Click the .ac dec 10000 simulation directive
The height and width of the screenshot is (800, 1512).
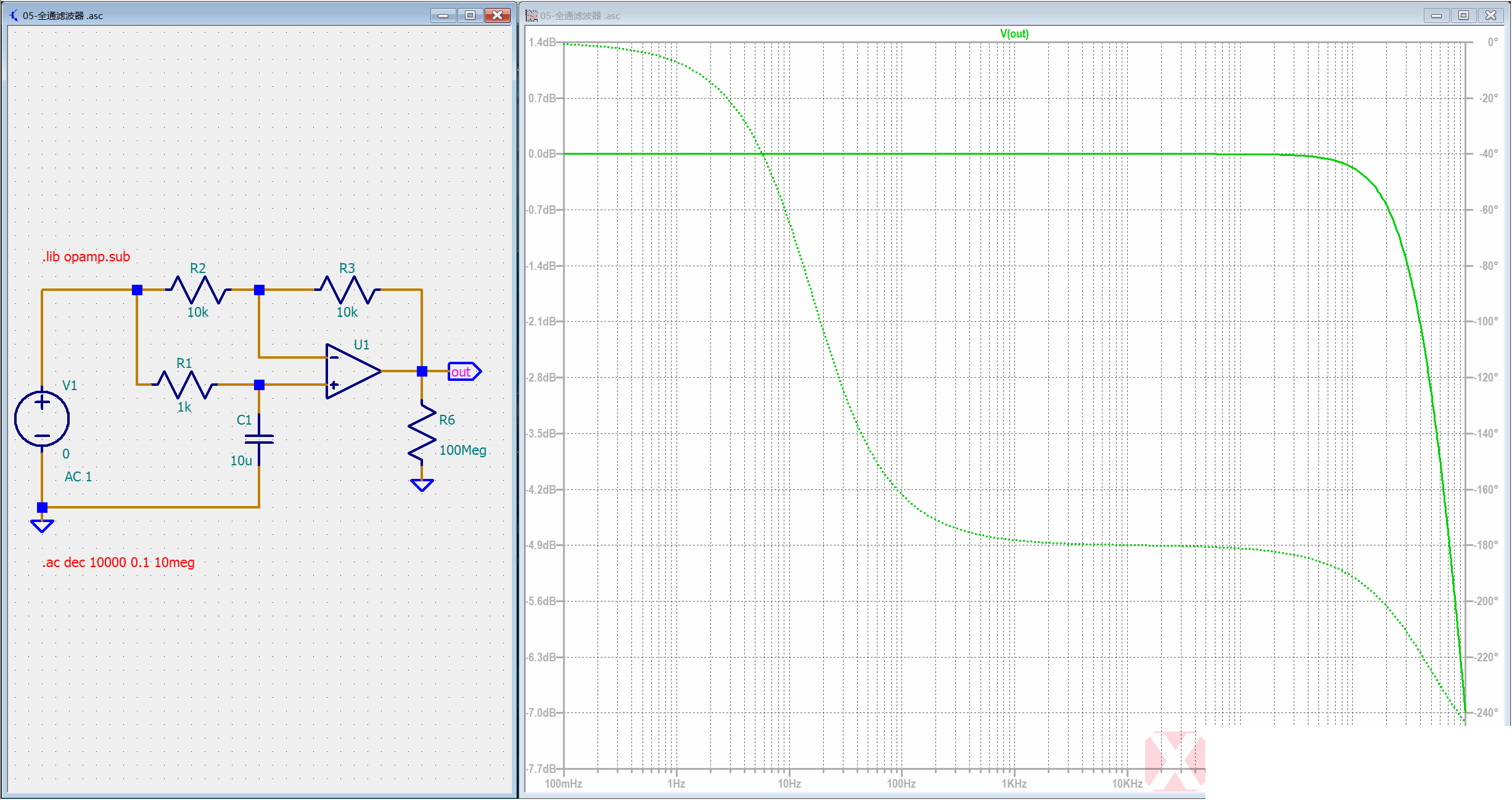click(x=118, y=562)
